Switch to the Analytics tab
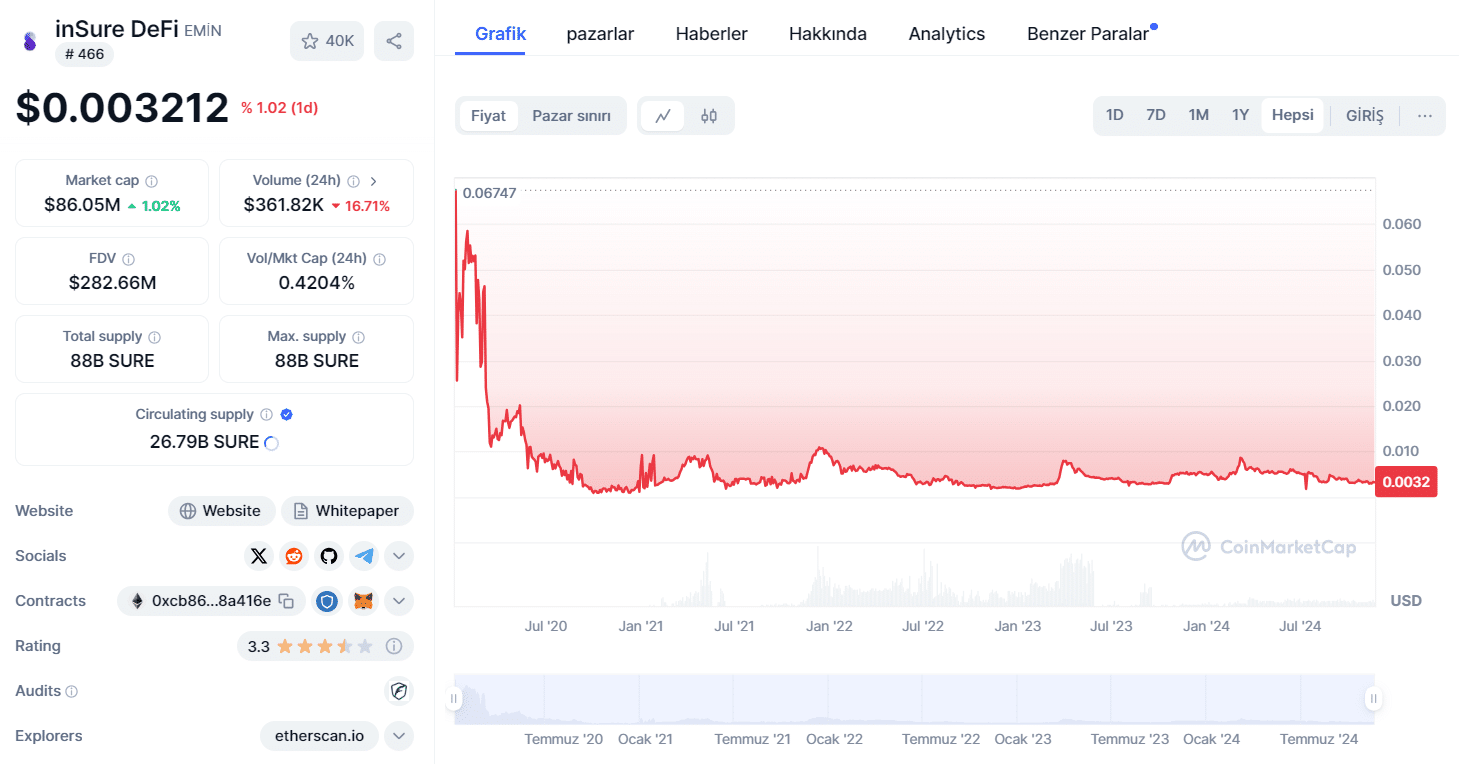 pyautogui.click(x=947, y=34)
